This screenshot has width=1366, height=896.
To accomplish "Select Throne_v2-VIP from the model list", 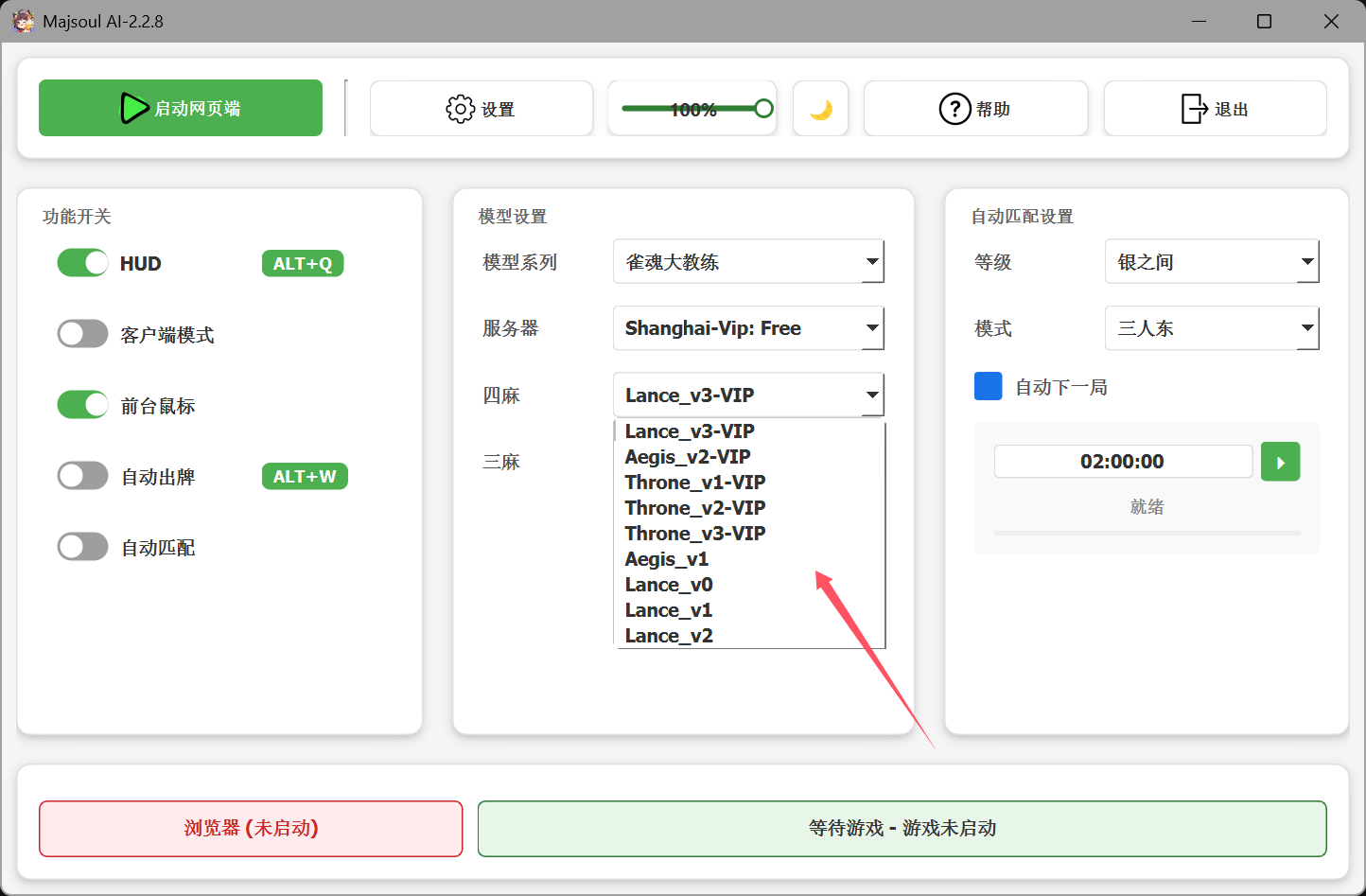I will pos(695,508).
